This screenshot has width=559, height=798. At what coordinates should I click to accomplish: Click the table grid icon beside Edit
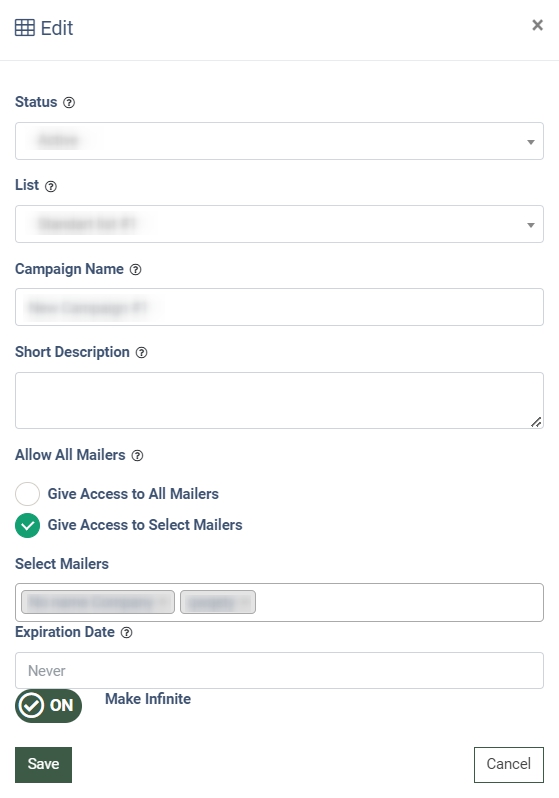tap(24, 28)
